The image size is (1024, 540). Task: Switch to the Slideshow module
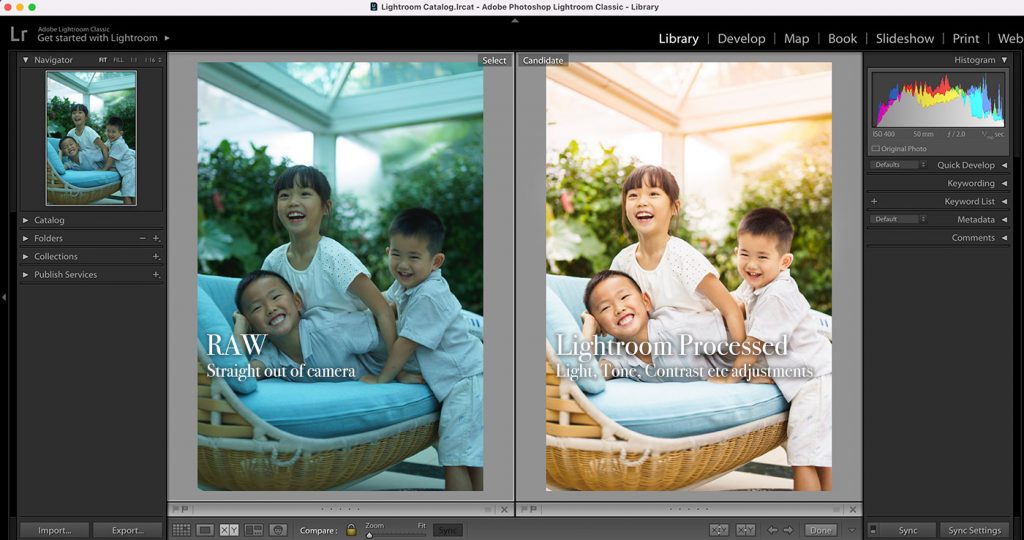tap(904, 39)
